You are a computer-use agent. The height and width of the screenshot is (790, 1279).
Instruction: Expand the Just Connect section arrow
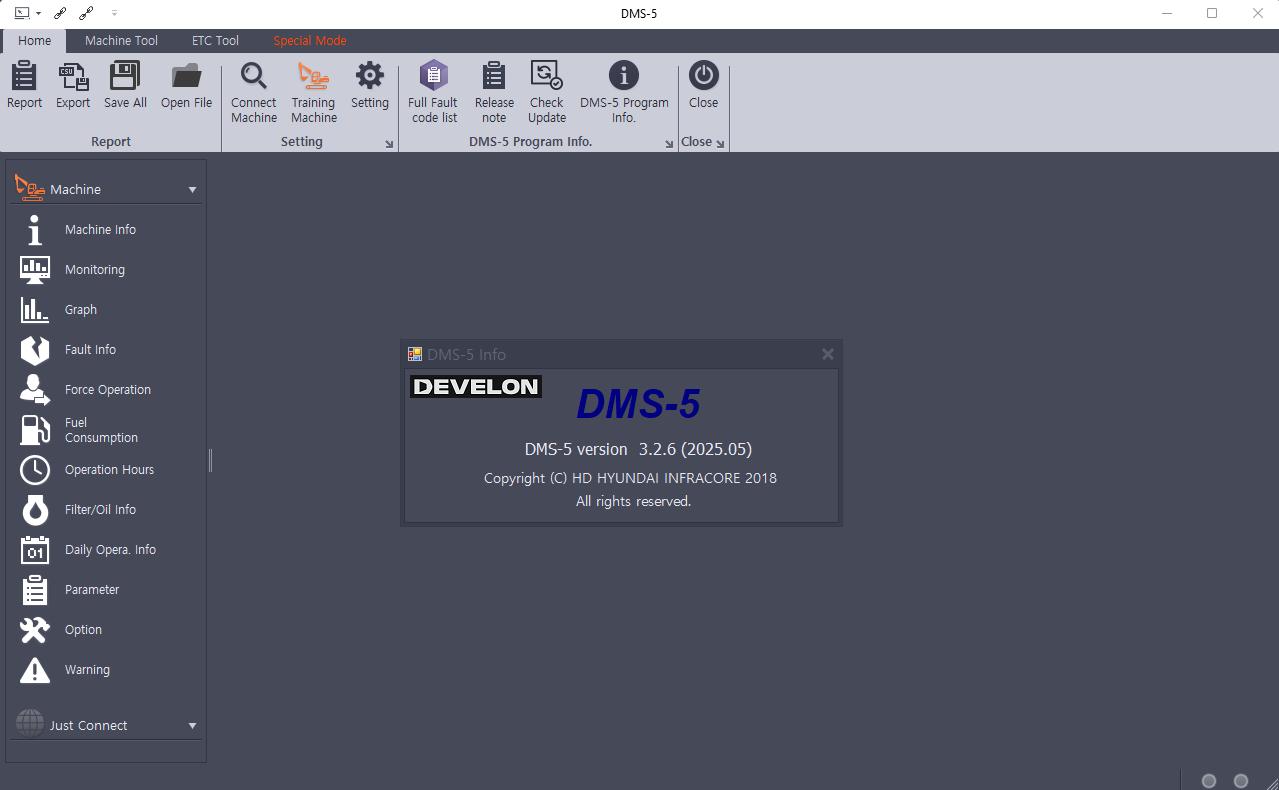pyautogui.click(x=192, y=726)
